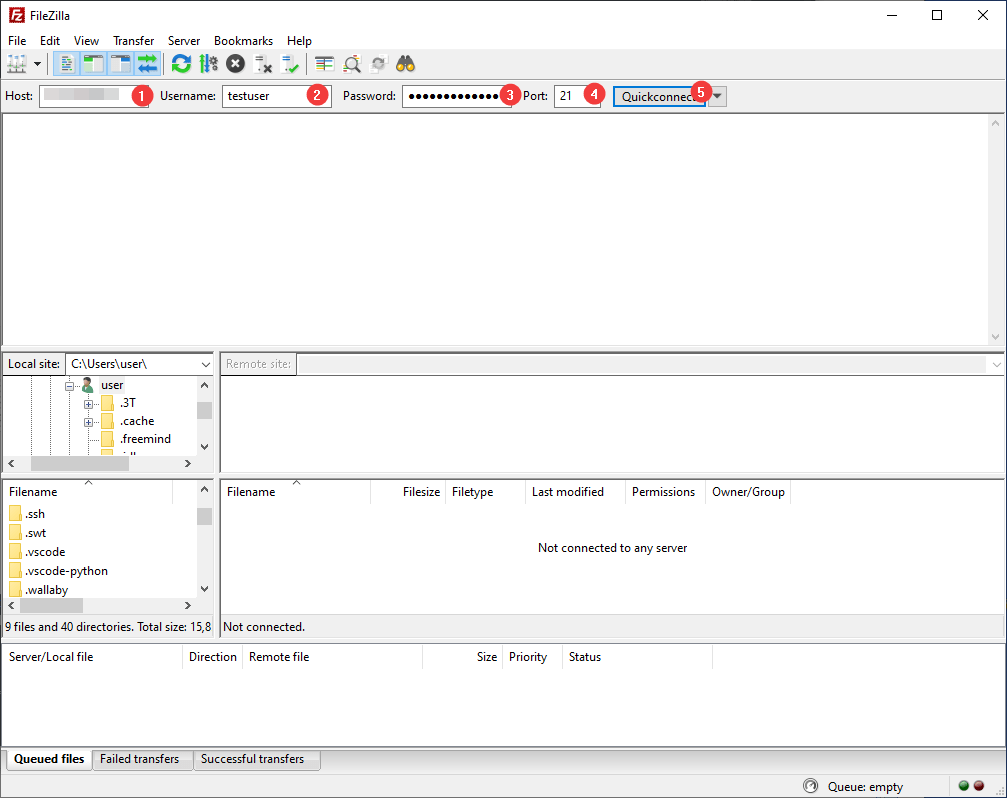Screen dimensions: 1007x798
Task: Click the speed limits indicator icon
Action: [x=810, y=786]
